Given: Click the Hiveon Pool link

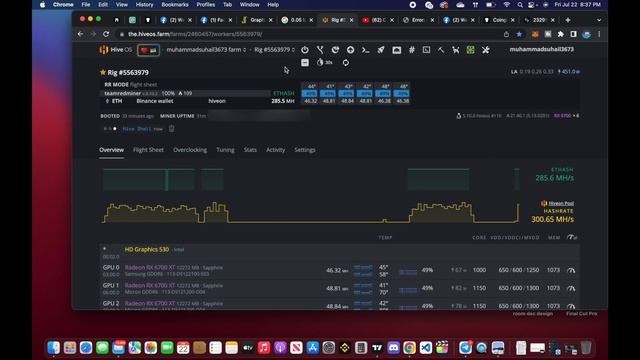Looking at the screenshot, I should [x=561, y=203].
